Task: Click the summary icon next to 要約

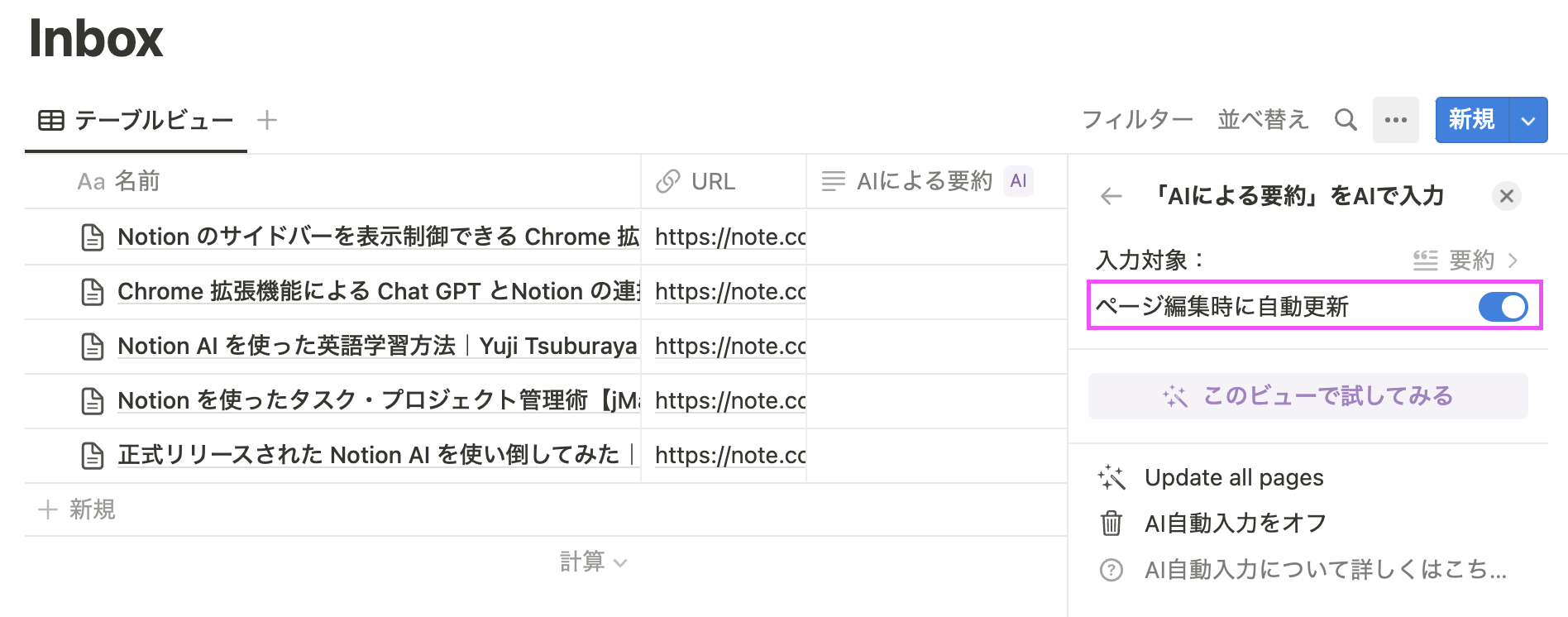Action: (x=1425, y=261)
